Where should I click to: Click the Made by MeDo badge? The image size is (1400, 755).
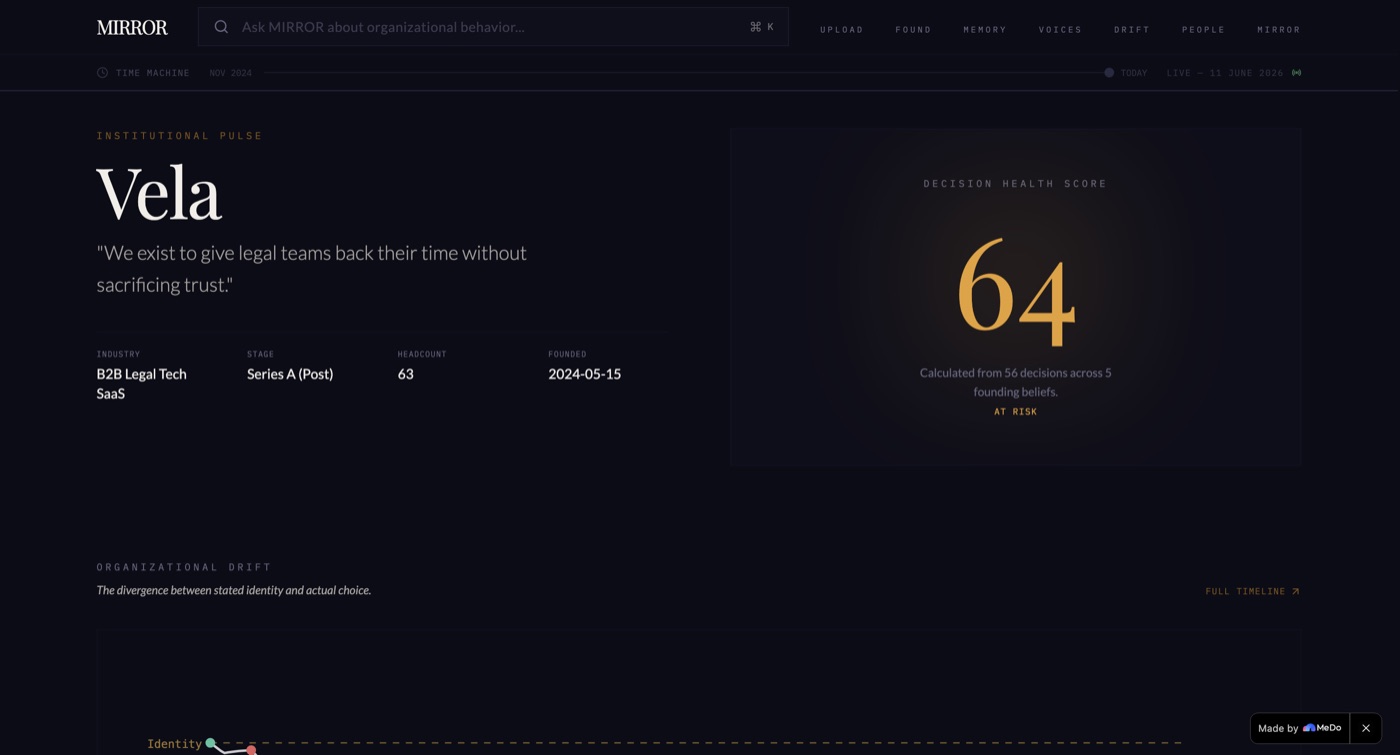coord(1300,728)
